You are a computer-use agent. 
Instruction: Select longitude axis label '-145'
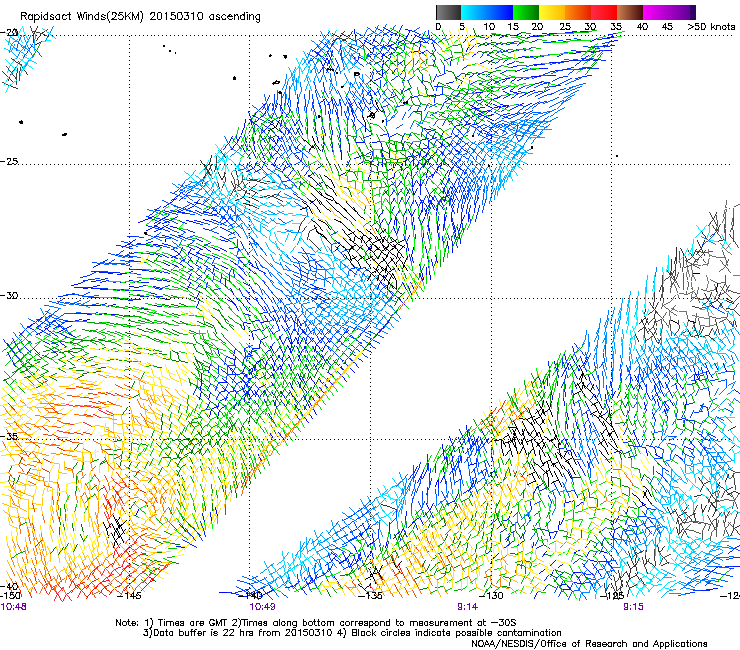point(128,595)
